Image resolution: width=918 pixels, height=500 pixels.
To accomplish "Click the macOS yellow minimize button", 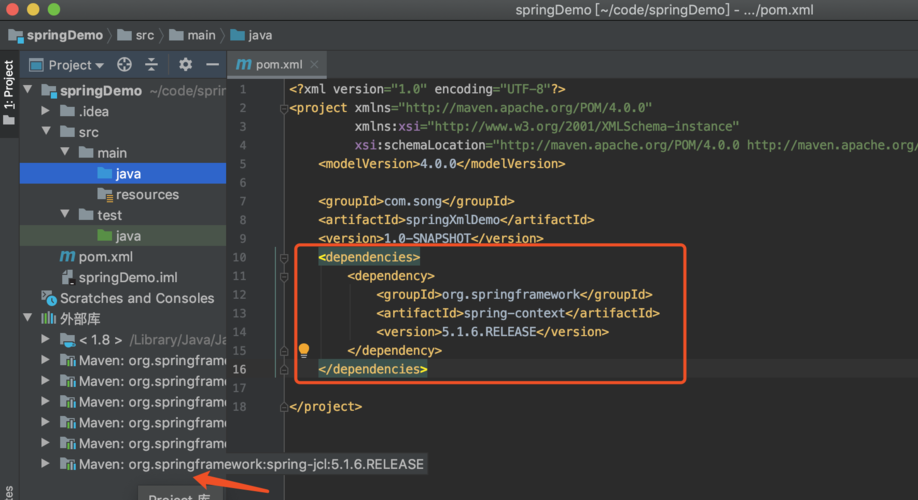I will [33, 9].
